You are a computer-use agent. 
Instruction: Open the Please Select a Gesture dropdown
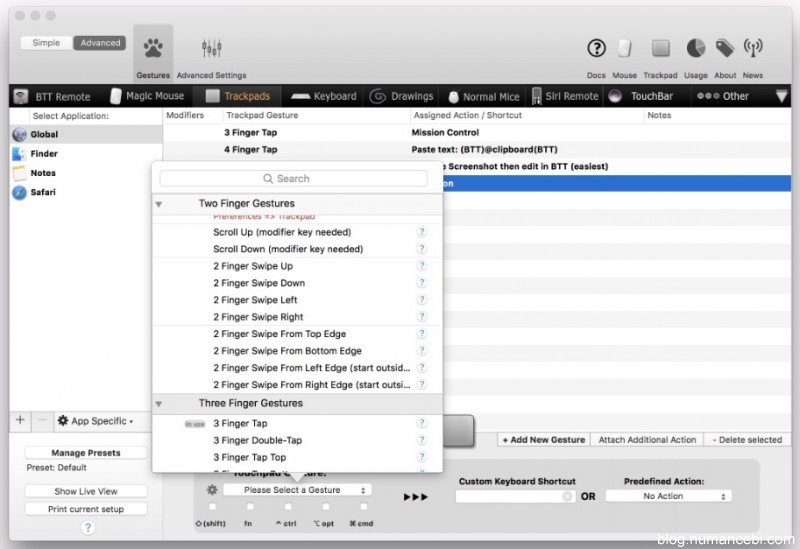click(297, 490)
